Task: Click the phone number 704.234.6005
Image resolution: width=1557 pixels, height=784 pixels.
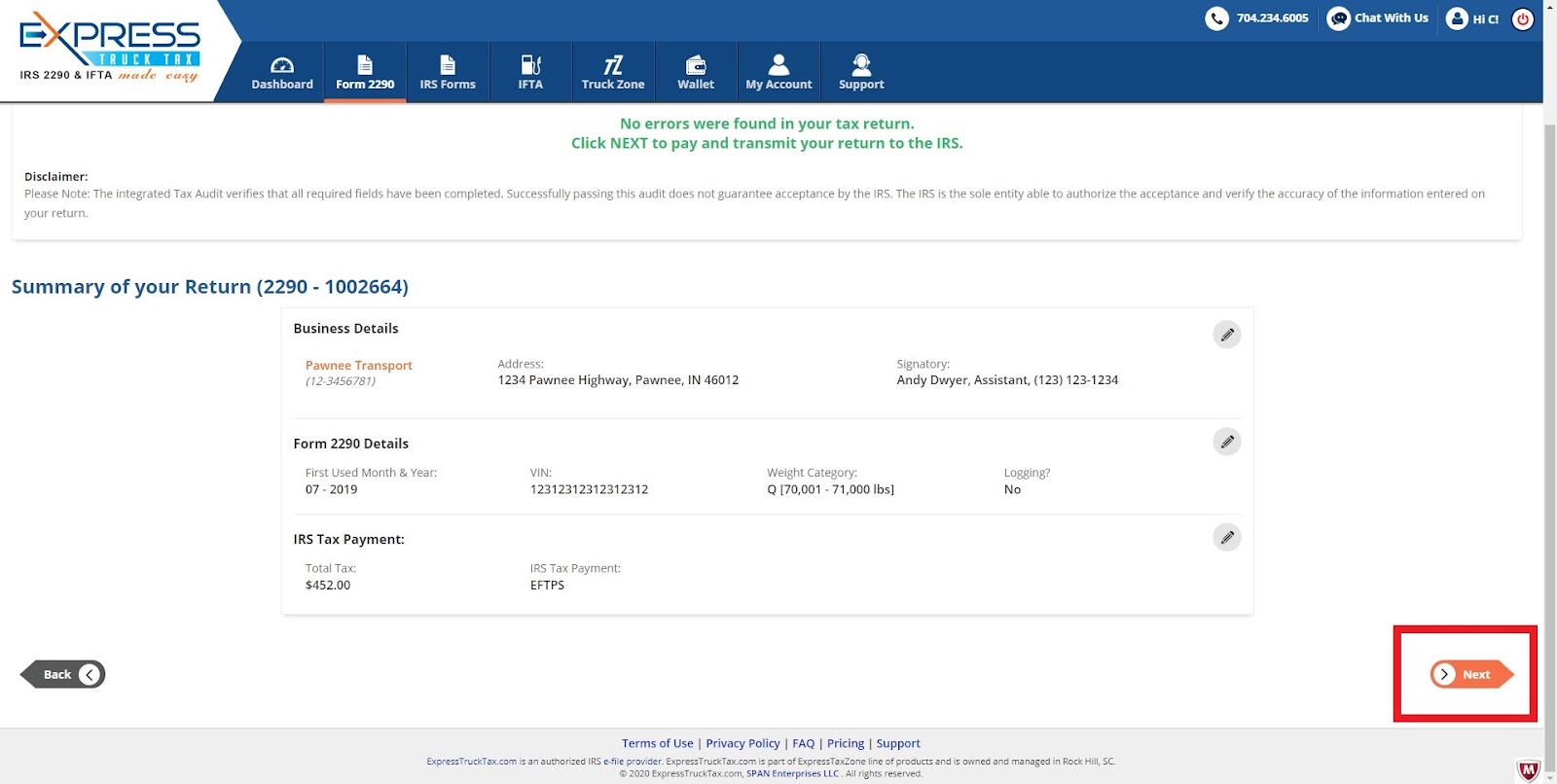Action: coord(1273,18)
